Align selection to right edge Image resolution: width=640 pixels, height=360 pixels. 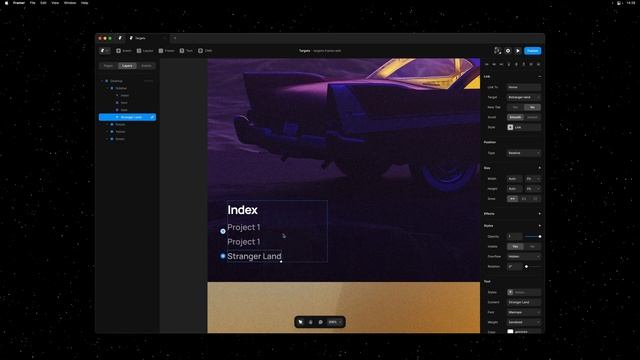click(x=501, y=64)
